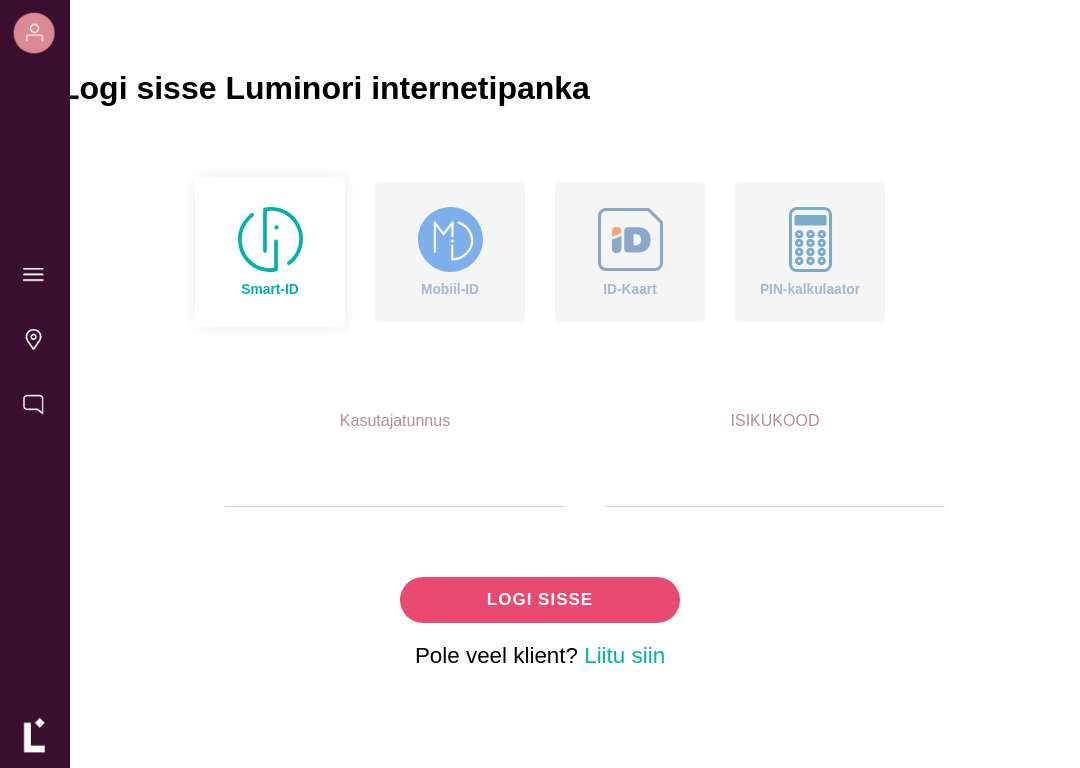The image size is (1080, 768).
Task: Click the location pin icon
Action: point(33,339)
